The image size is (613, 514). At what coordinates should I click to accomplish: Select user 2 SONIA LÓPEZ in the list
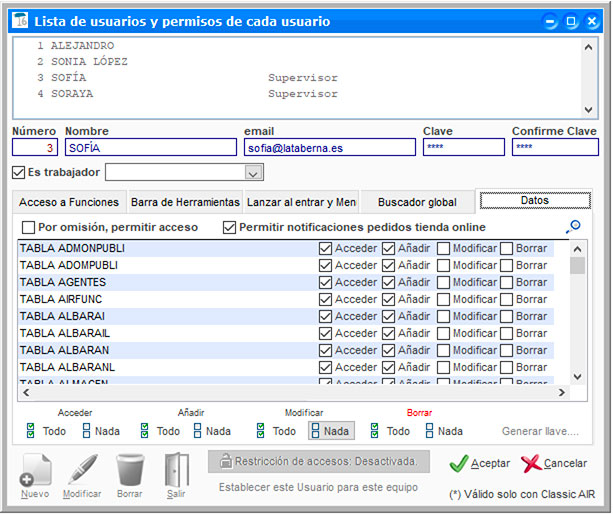point(297,62)
